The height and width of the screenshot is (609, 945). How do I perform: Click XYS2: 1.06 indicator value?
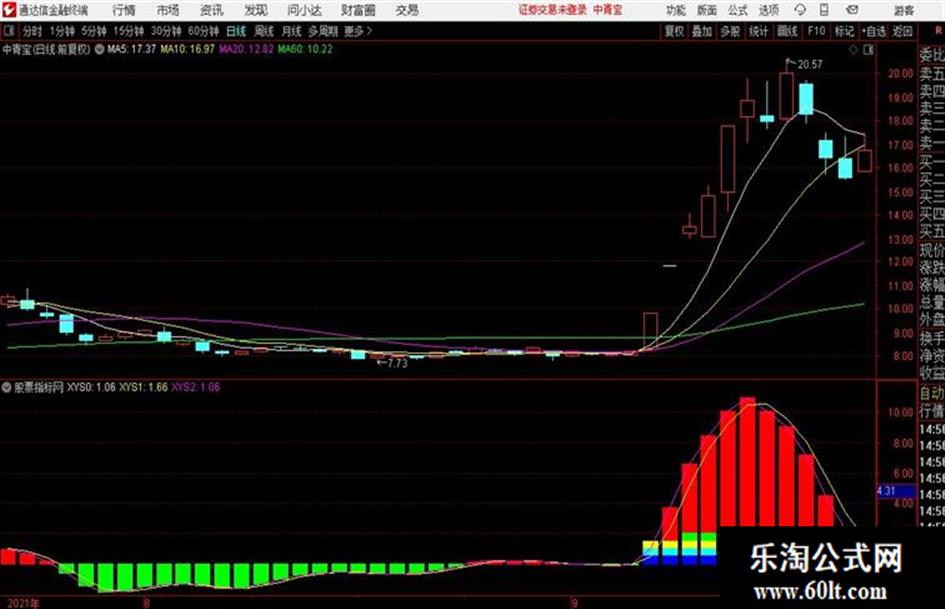(196, 387)
